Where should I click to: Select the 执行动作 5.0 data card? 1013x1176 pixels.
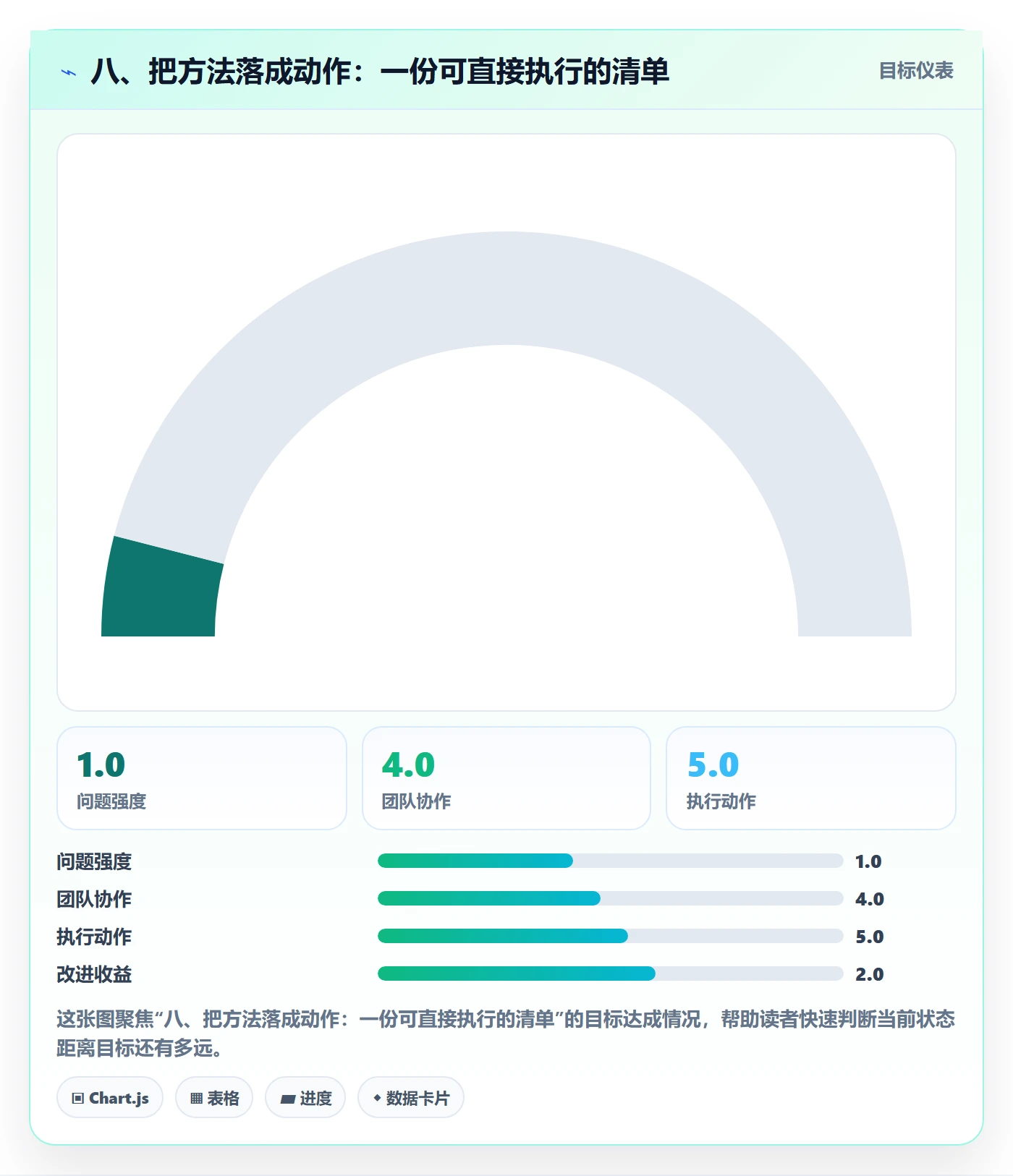811,778
